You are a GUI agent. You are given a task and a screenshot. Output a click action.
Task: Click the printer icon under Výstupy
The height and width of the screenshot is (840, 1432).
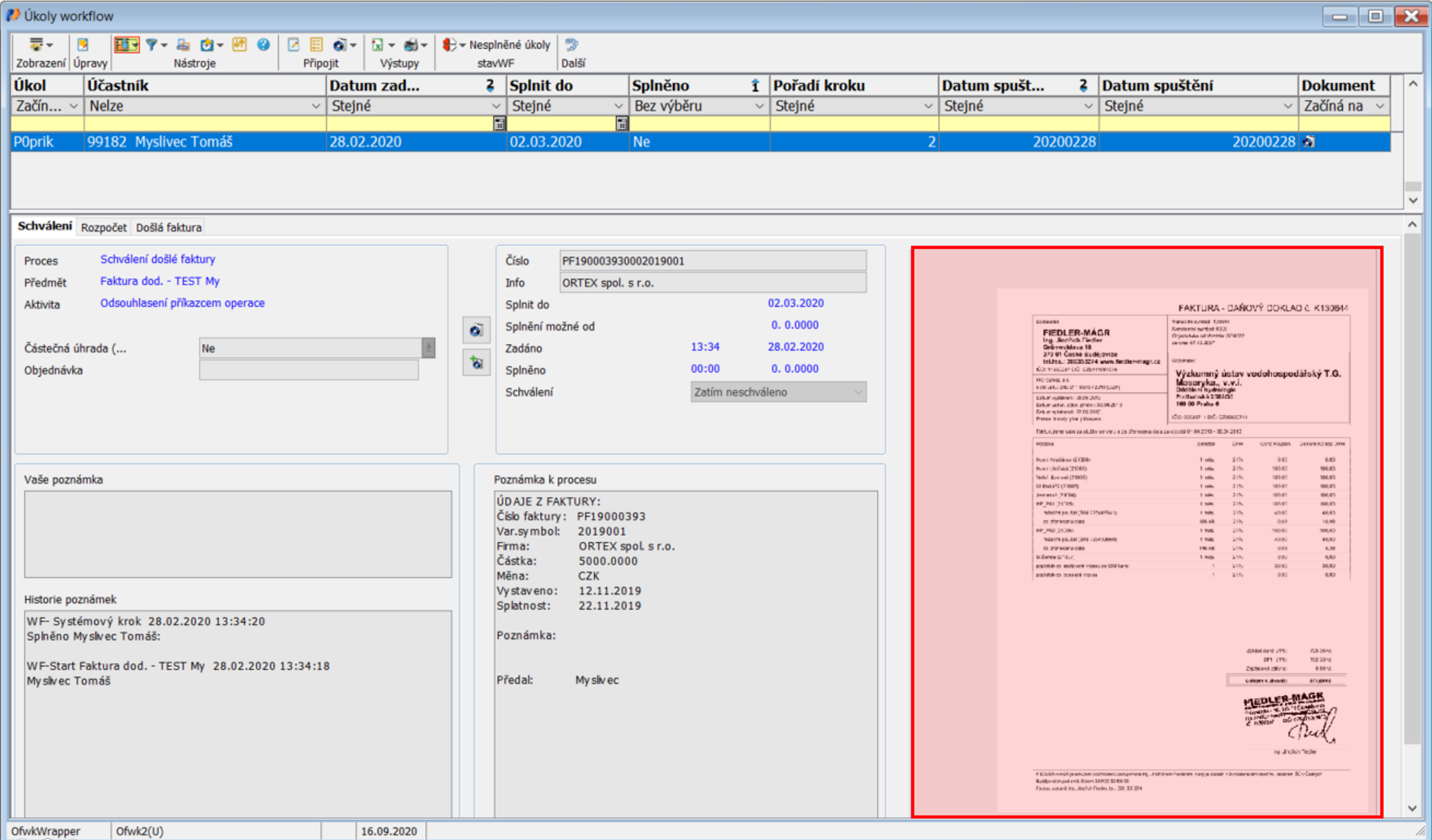(411, 45)
